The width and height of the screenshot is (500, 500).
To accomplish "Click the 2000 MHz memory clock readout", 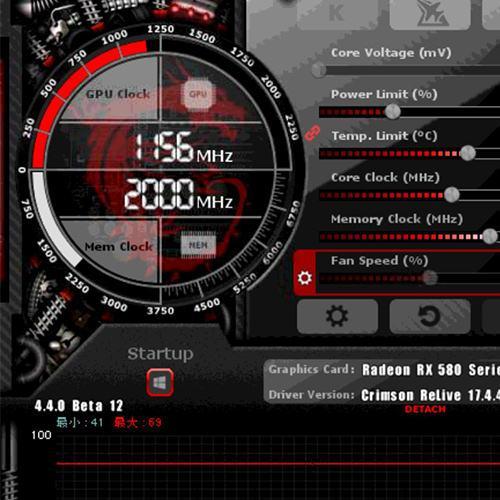I will (178, 194).
